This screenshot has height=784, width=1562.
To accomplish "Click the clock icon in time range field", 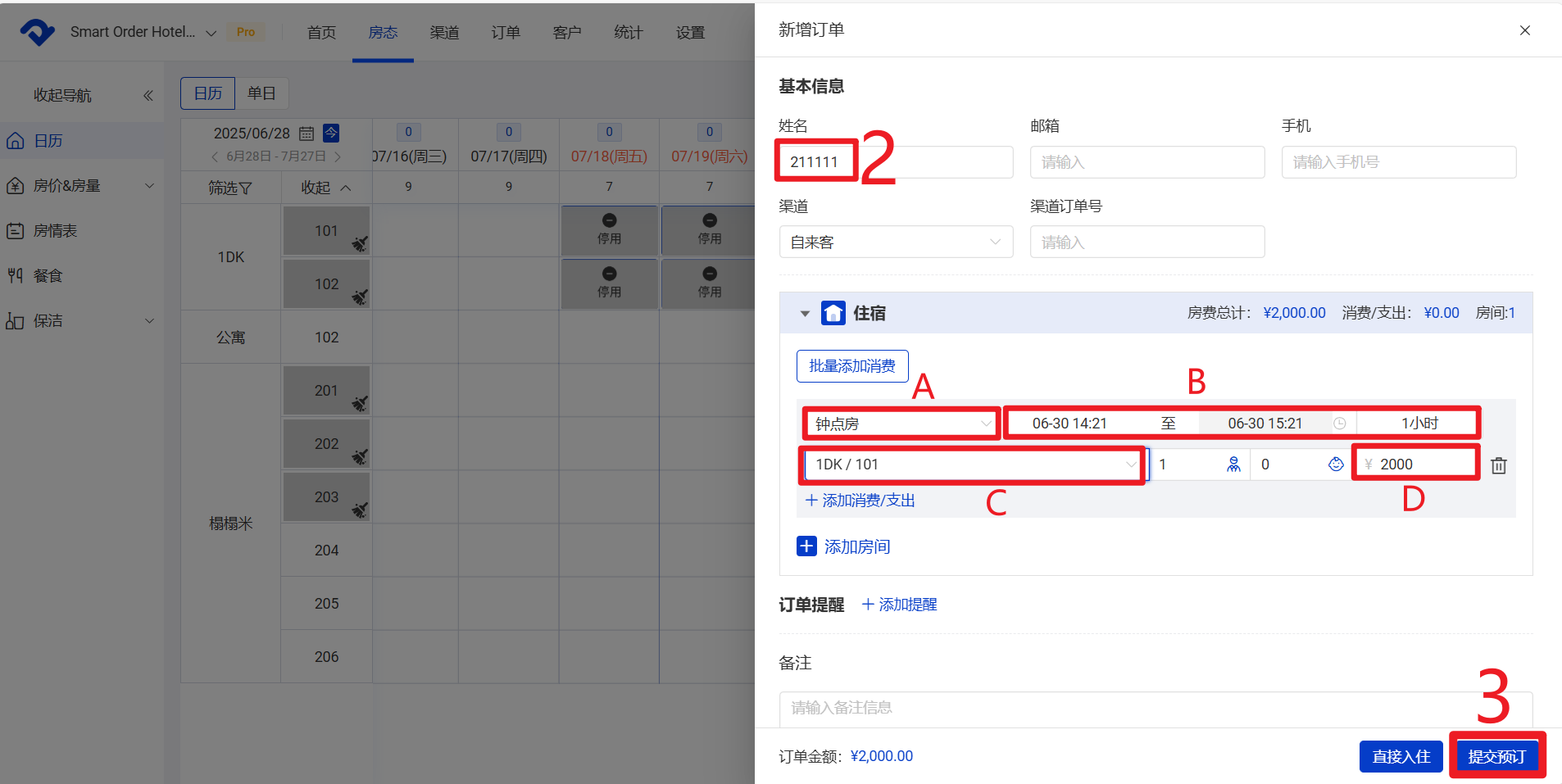I will pos(1339,424).
